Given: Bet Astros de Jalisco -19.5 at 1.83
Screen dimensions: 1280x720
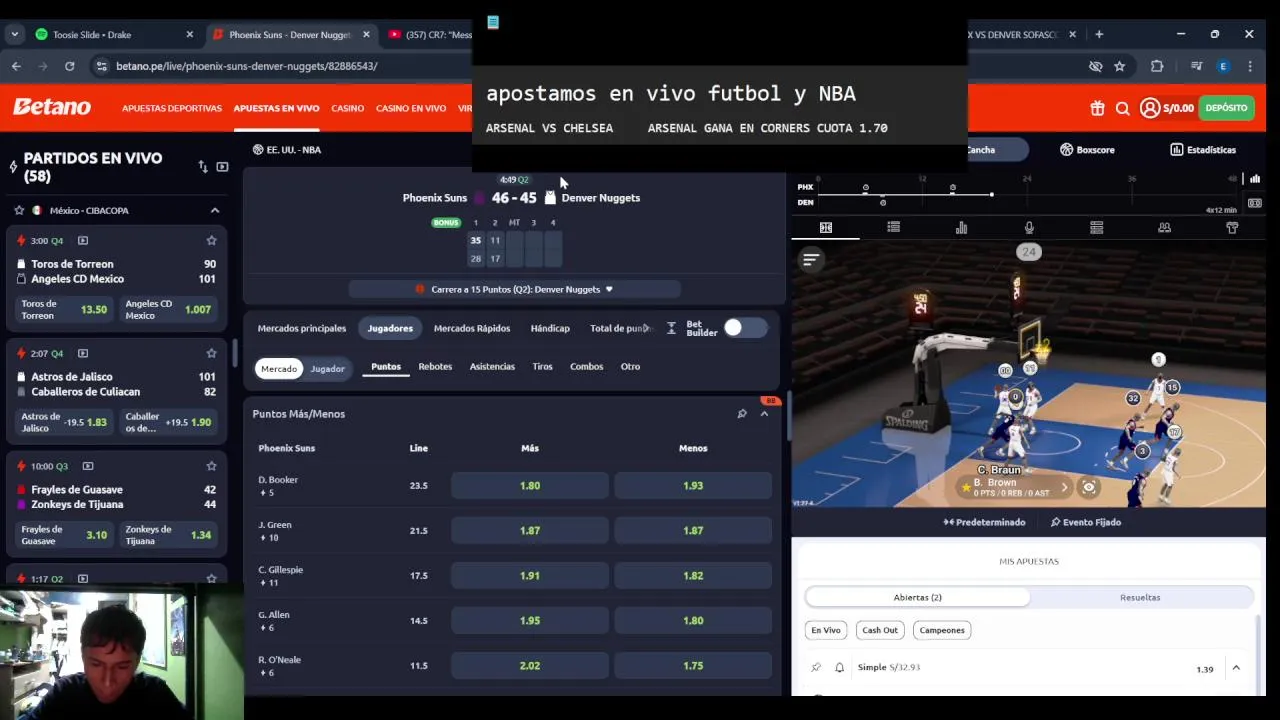Looking at the screenshot, I should (x=64, y=422).
